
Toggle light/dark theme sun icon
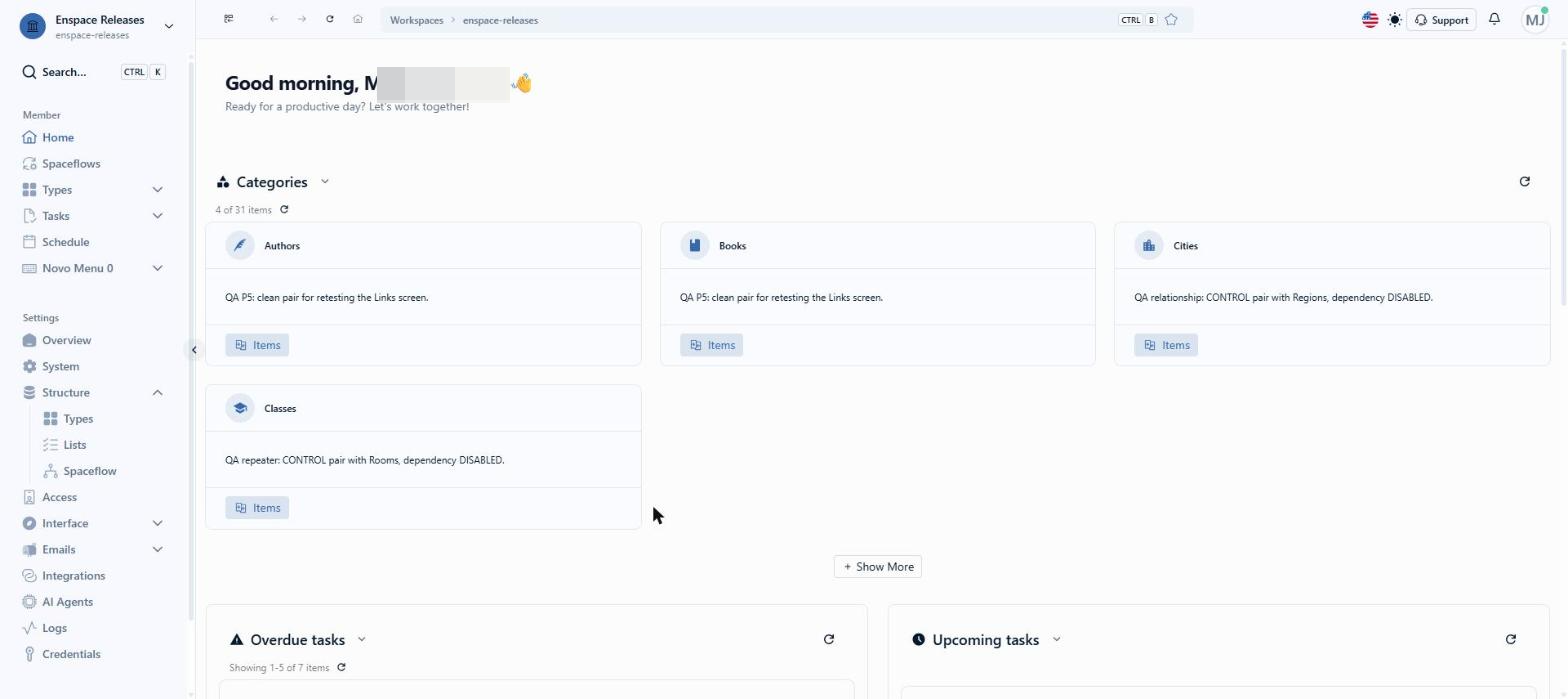tap(1395, 20)
